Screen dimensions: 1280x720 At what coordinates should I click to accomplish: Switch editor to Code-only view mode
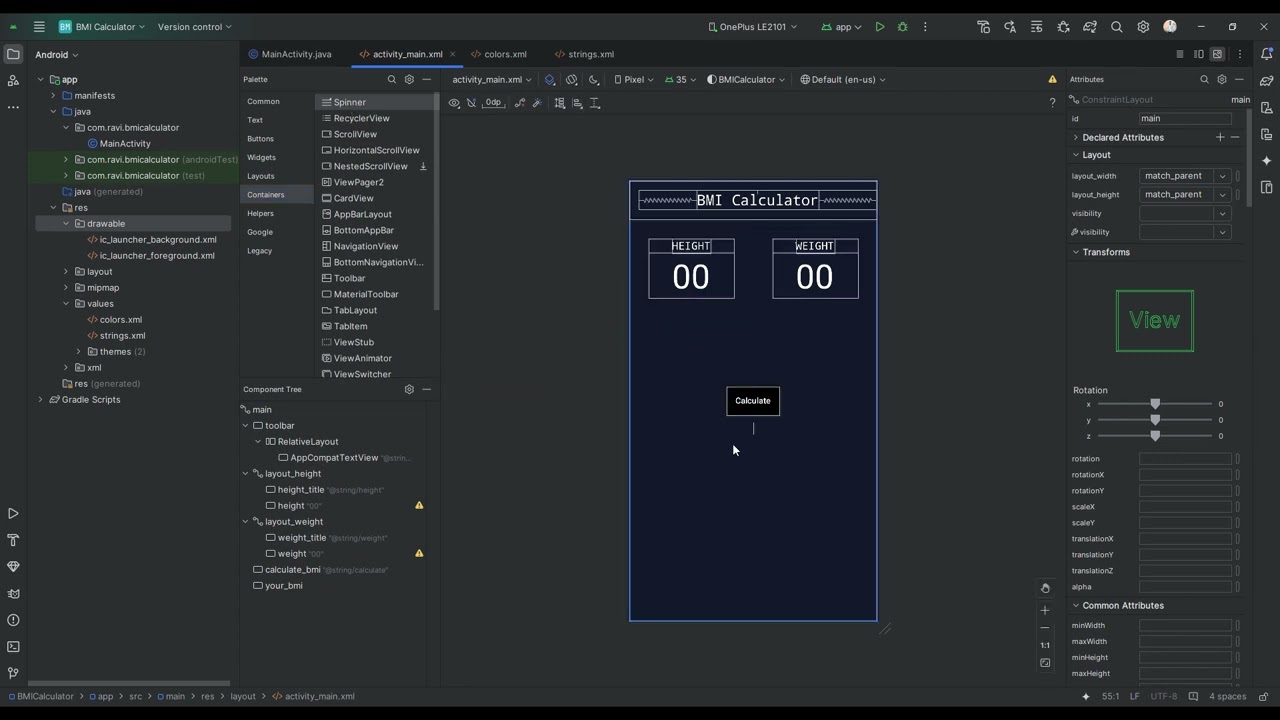pyautogui.click(x=1180, y=54)
